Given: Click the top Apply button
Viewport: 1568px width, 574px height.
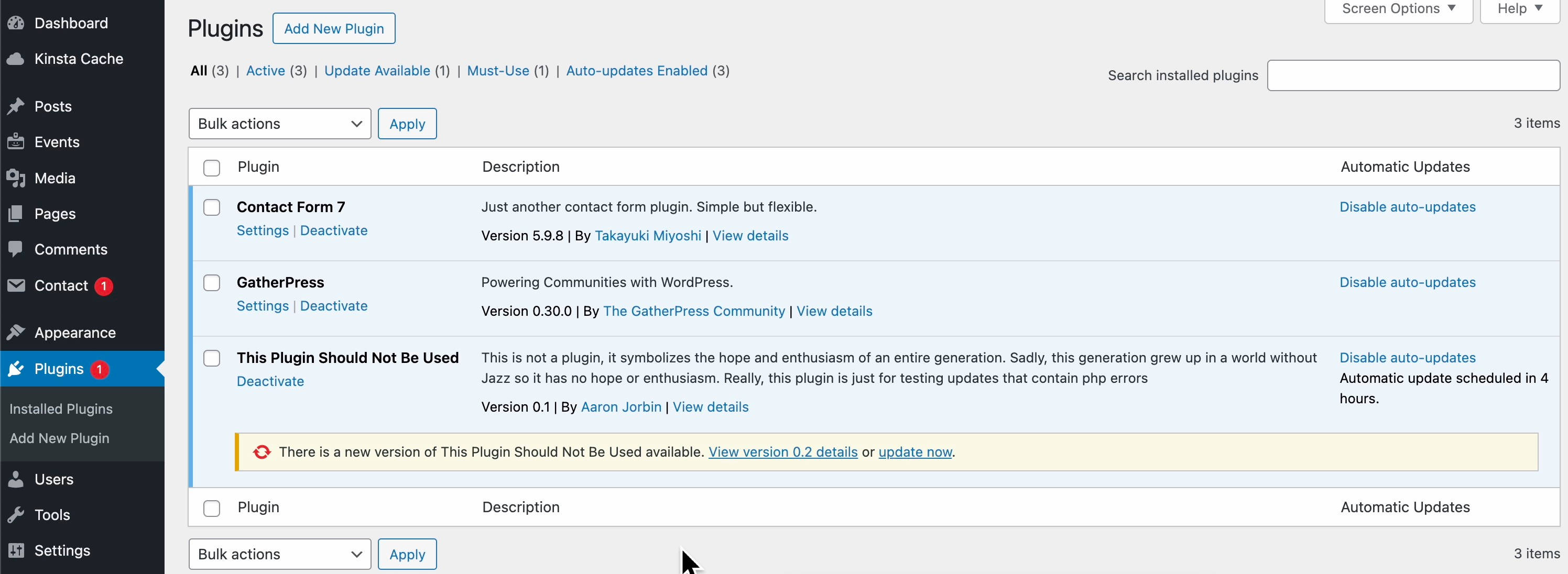Looking at the screenshot, I should 407,124.
